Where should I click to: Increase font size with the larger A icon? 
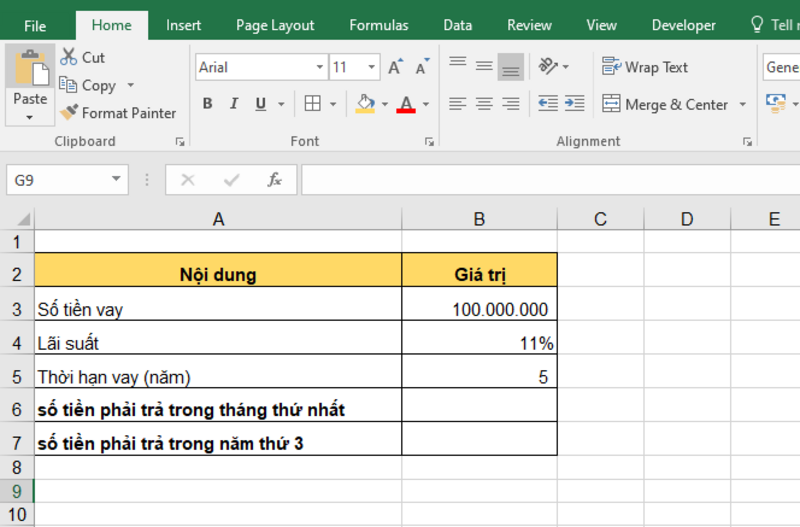395,67
